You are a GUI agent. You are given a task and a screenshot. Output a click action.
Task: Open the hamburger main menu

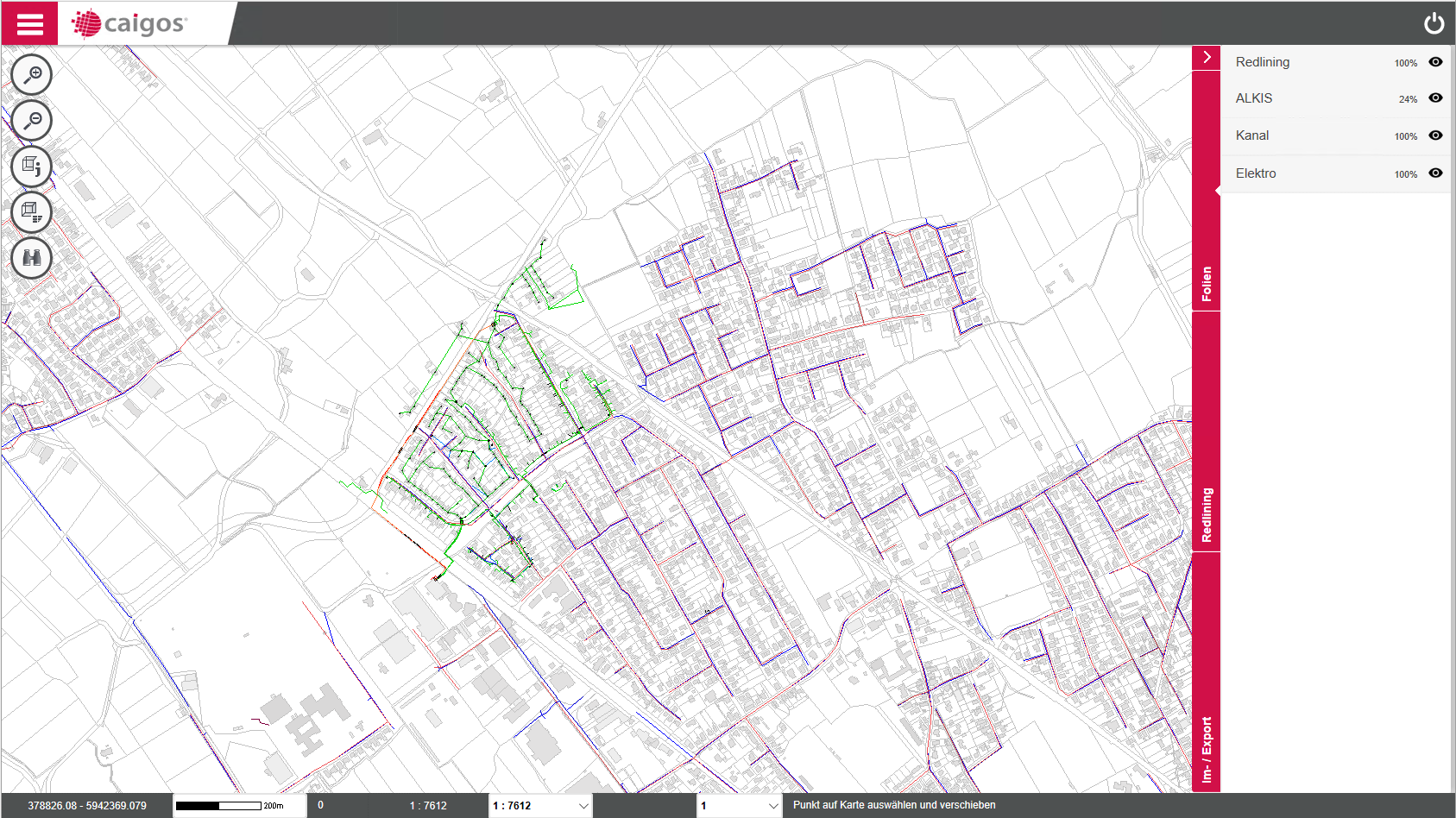point(29,23)
